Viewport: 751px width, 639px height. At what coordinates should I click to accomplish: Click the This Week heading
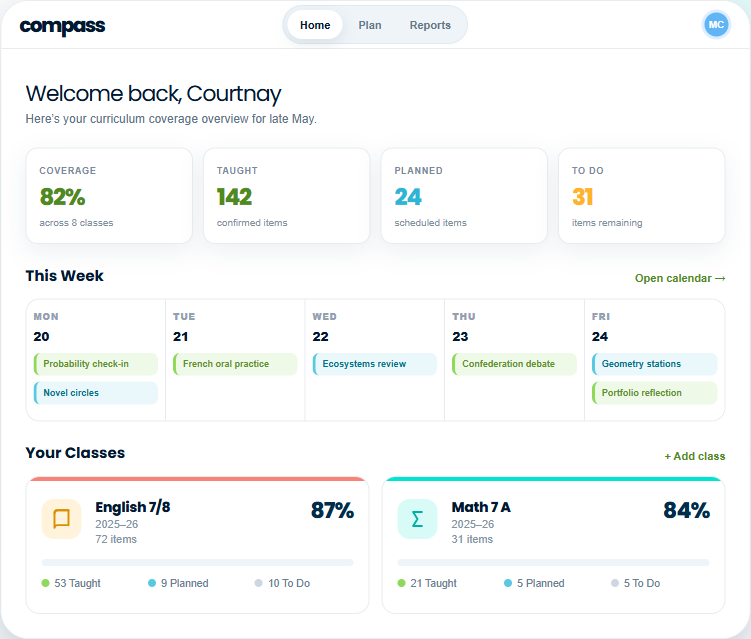pyautogui.click(x=65, y=276)
